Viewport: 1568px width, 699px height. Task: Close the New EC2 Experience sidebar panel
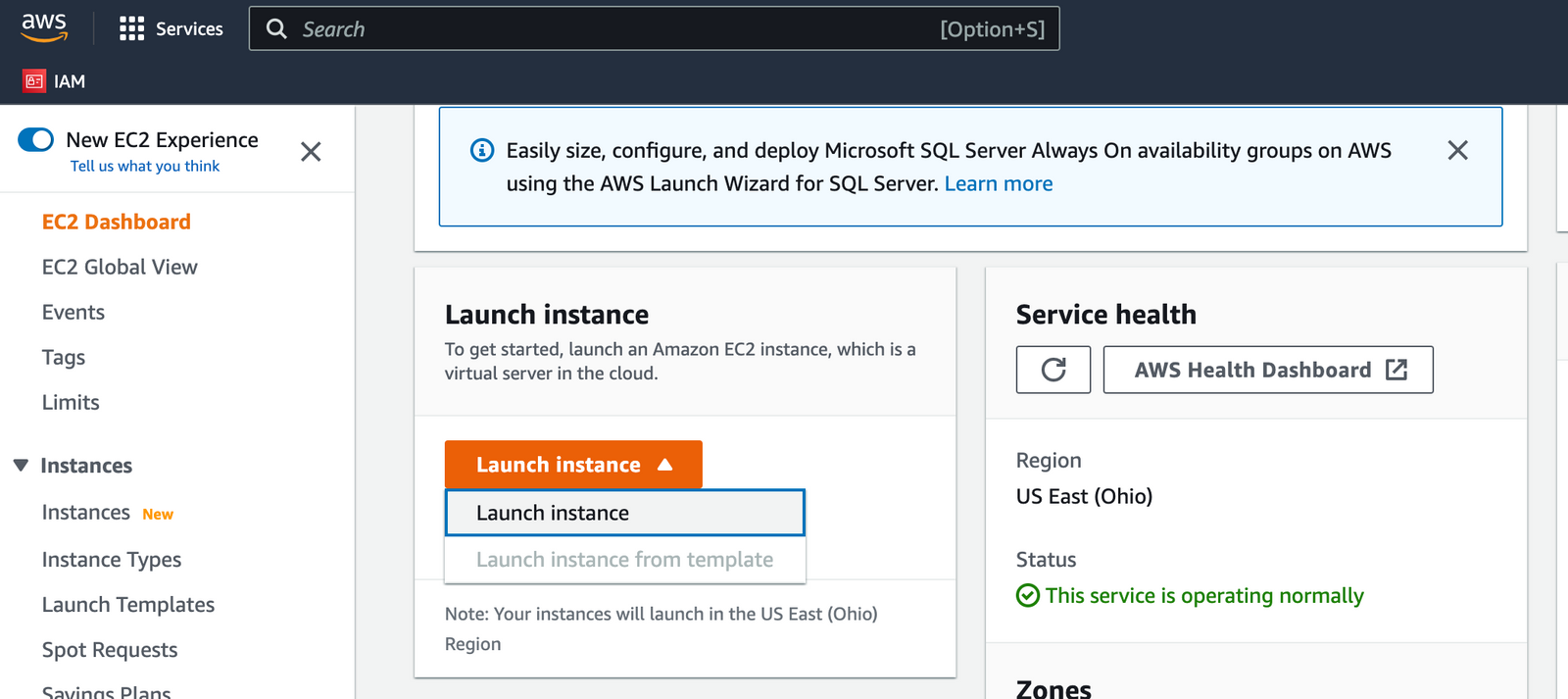click(x=311, y=152)
